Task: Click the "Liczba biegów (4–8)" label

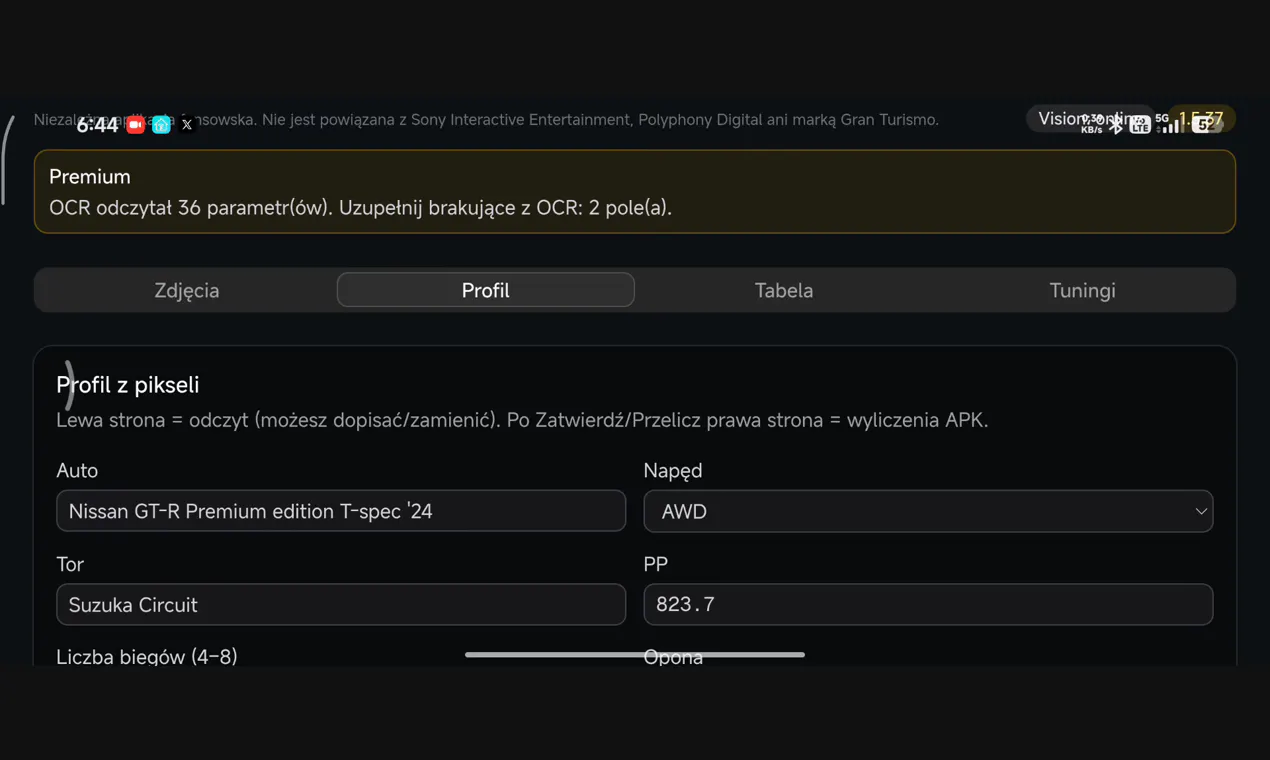Action: [147, 657]
